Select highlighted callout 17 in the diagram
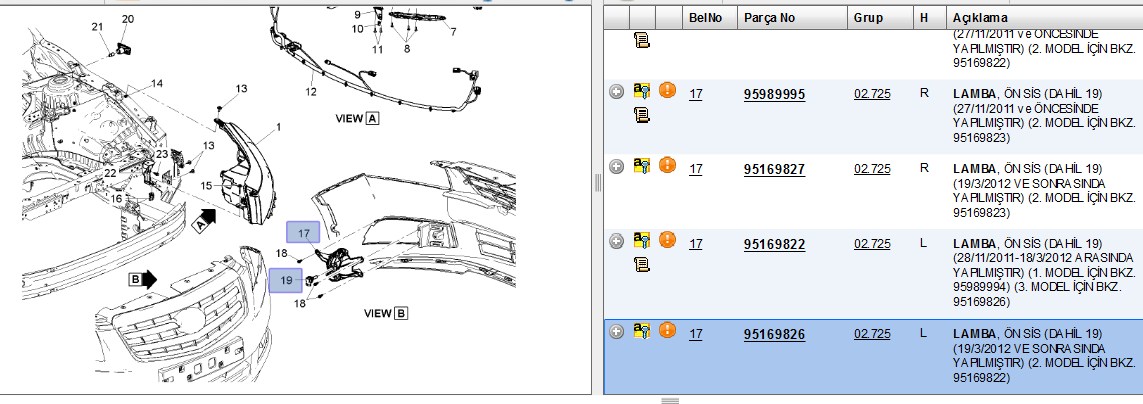 (303, 233)
